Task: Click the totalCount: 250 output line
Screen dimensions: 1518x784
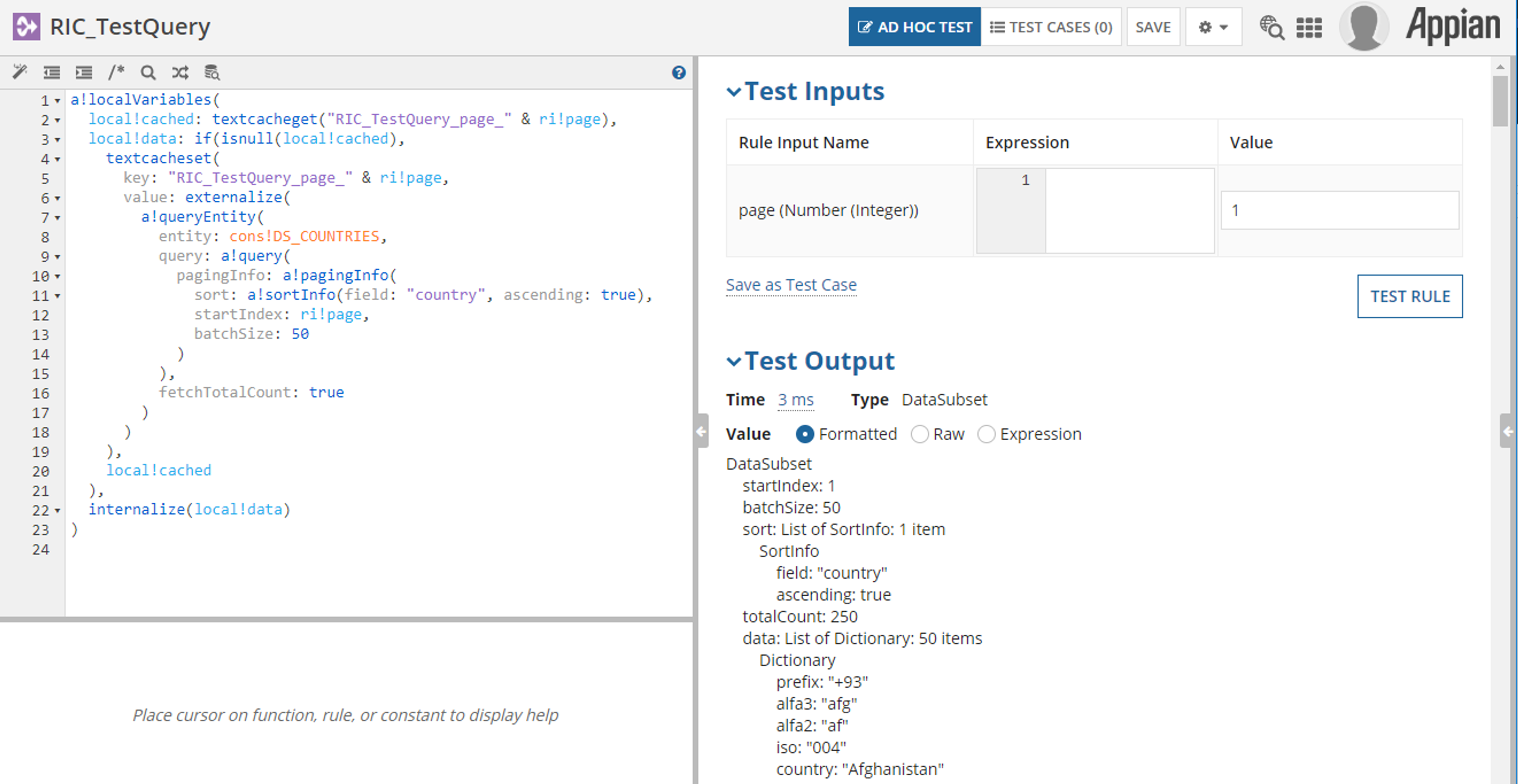Action: 800,617
